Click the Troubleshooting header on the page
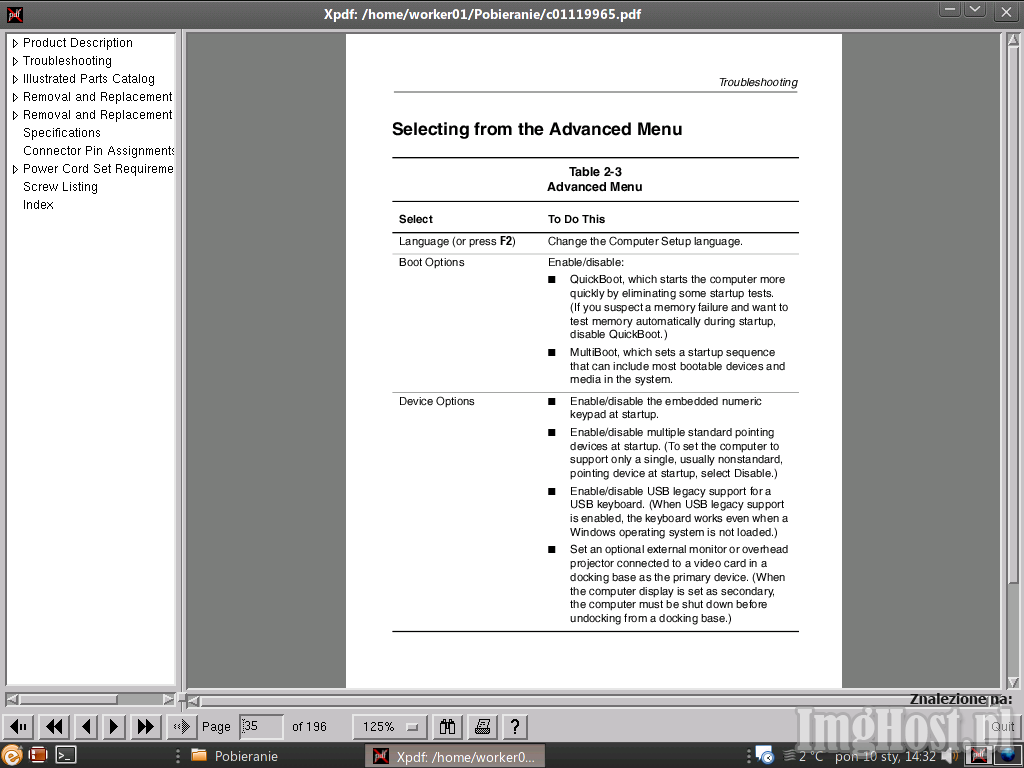This screenshot has width=1024, height=768. click(758, 82)
